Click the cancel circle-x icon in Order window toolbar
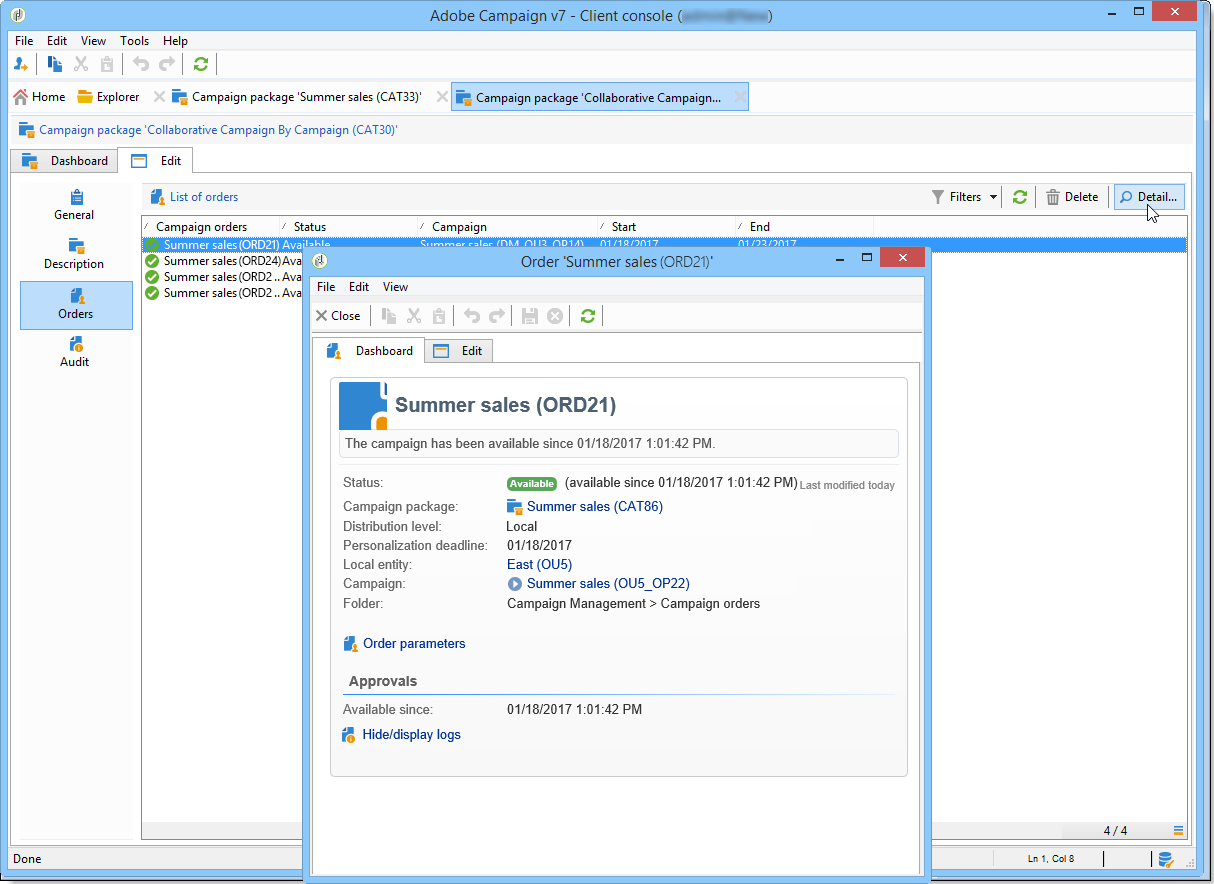Screen dimensions: 1214x884 click(x=554, y=316)
